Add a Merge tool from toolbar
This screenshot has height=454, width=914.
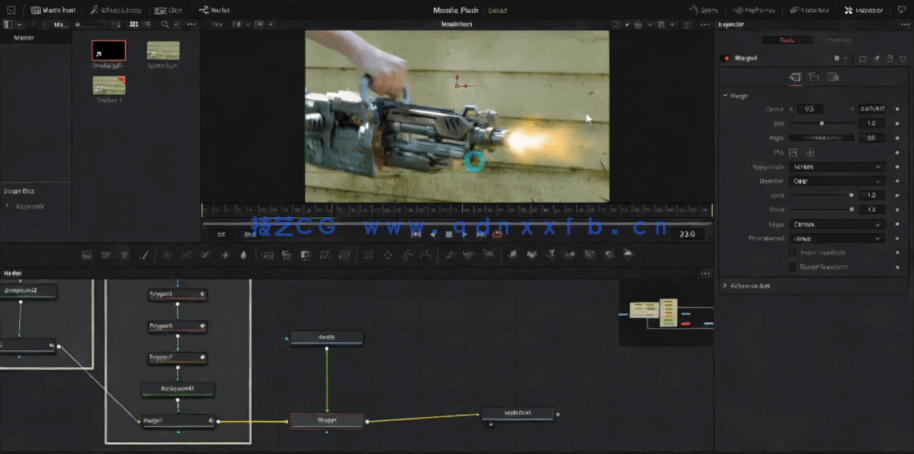(268, 255)
